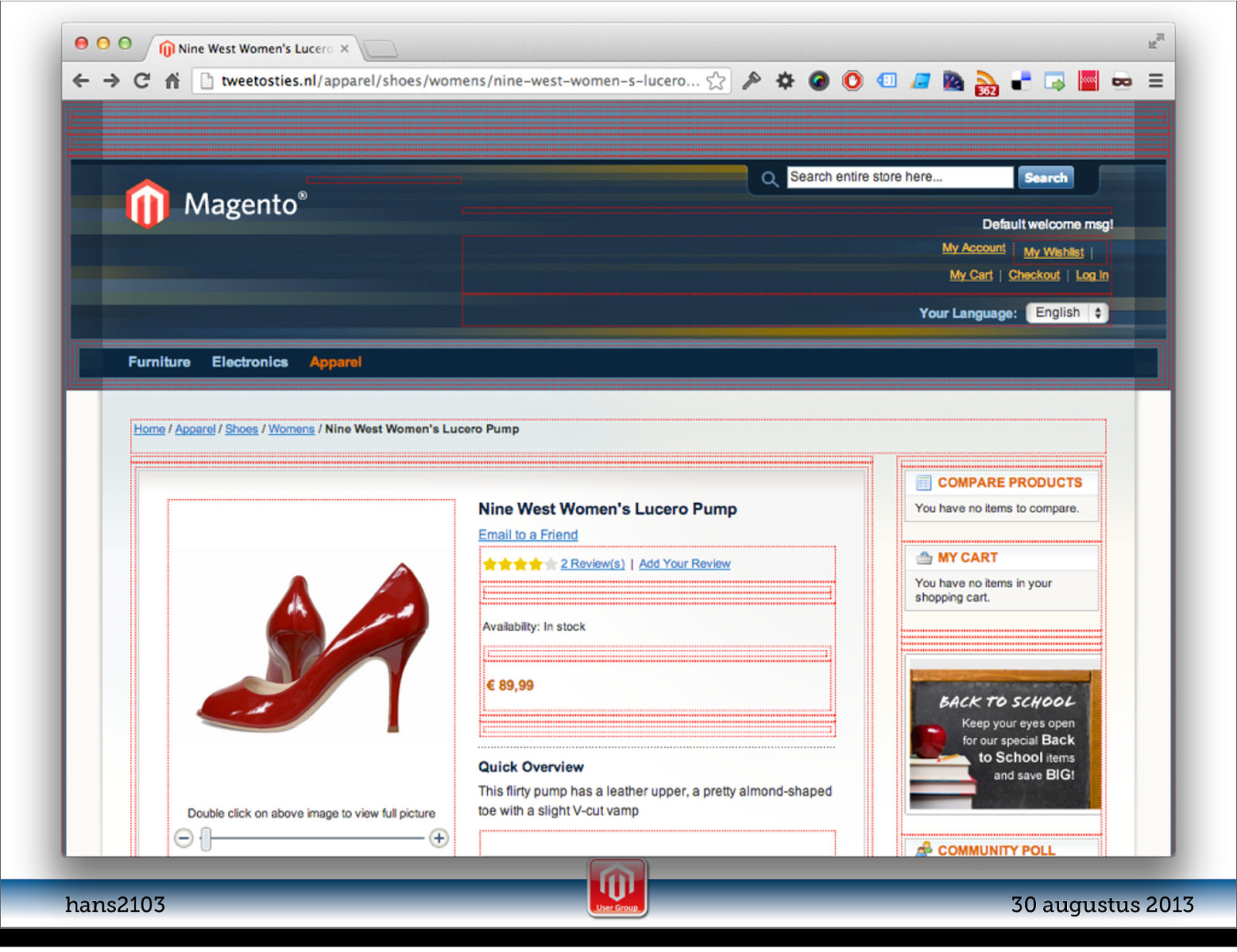This screenshot has height=952, width=1237.
Task: Click the shopping cart icon beside My Cart heading
Action: [x=924, y=558]
